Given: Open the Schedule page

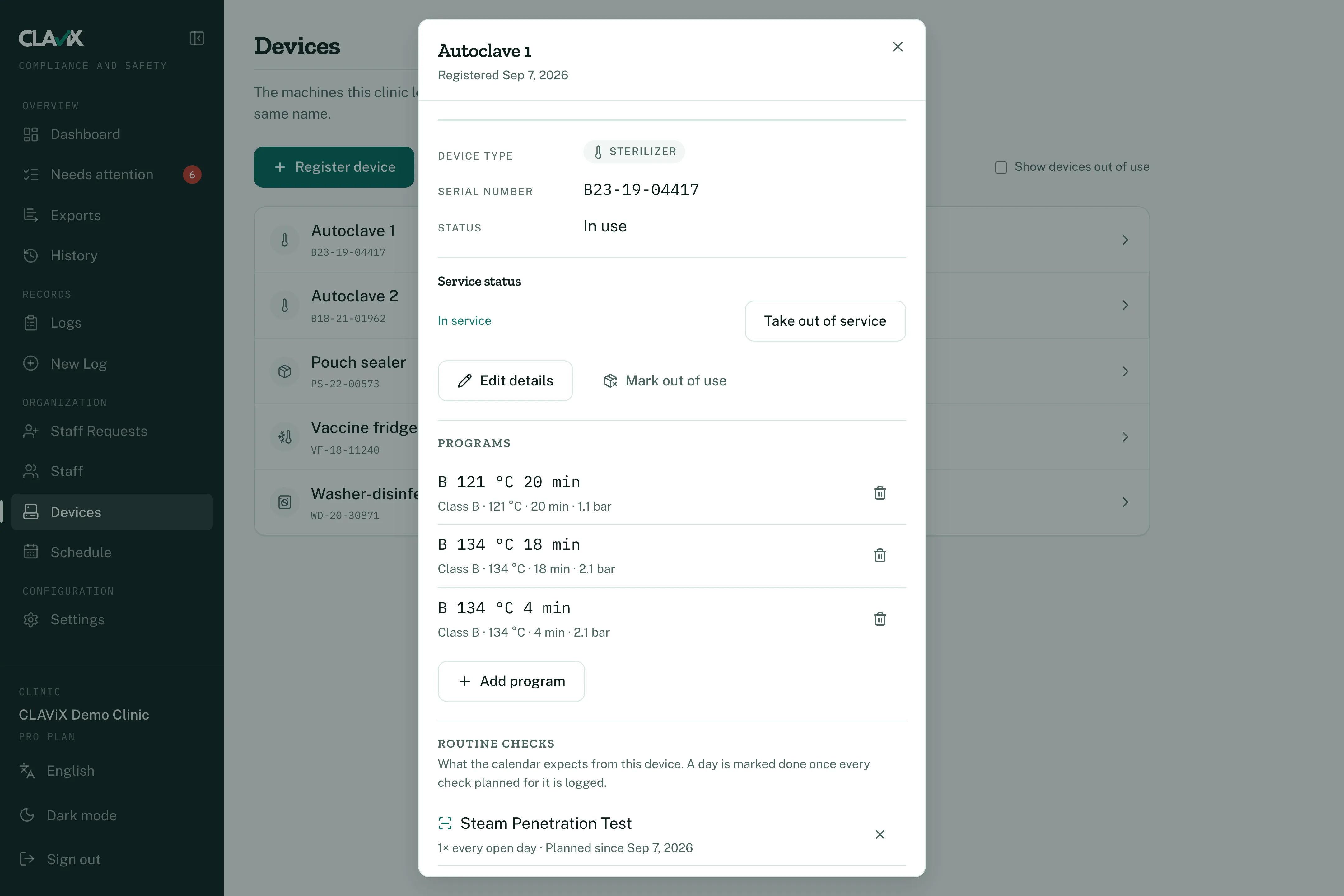Looking at the screenshot, I should (112, 552).
